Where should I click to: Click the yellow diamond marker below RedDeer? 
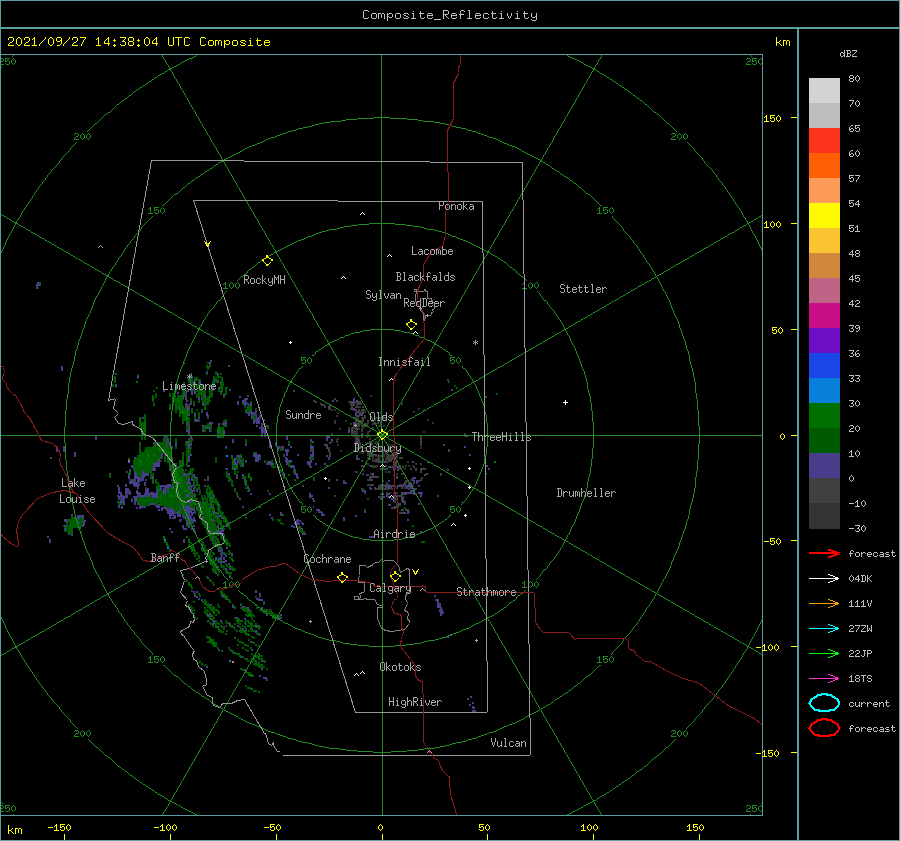tap(412, 325)
